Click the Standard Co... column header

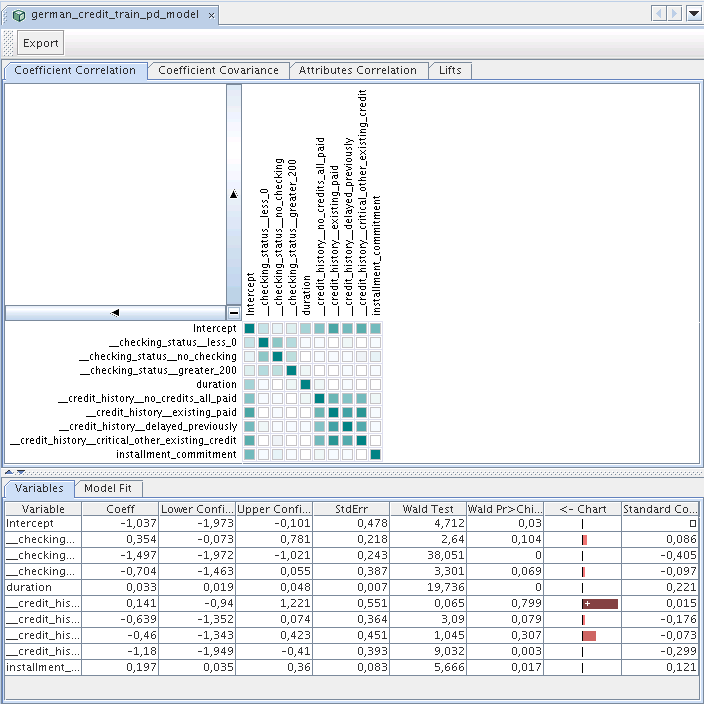[660, 509]
